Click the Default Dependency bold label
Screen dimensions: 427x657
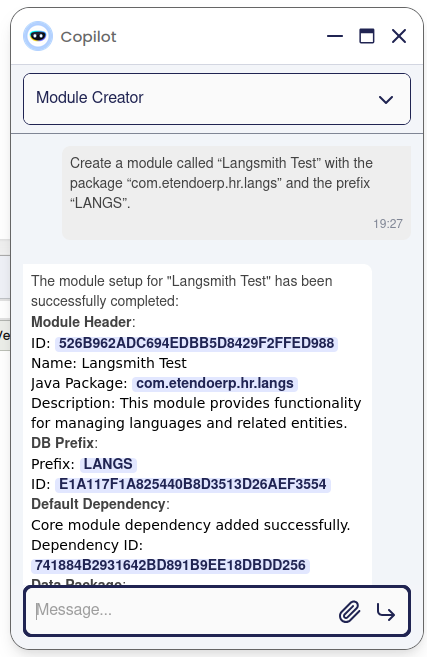click(98, 504)
